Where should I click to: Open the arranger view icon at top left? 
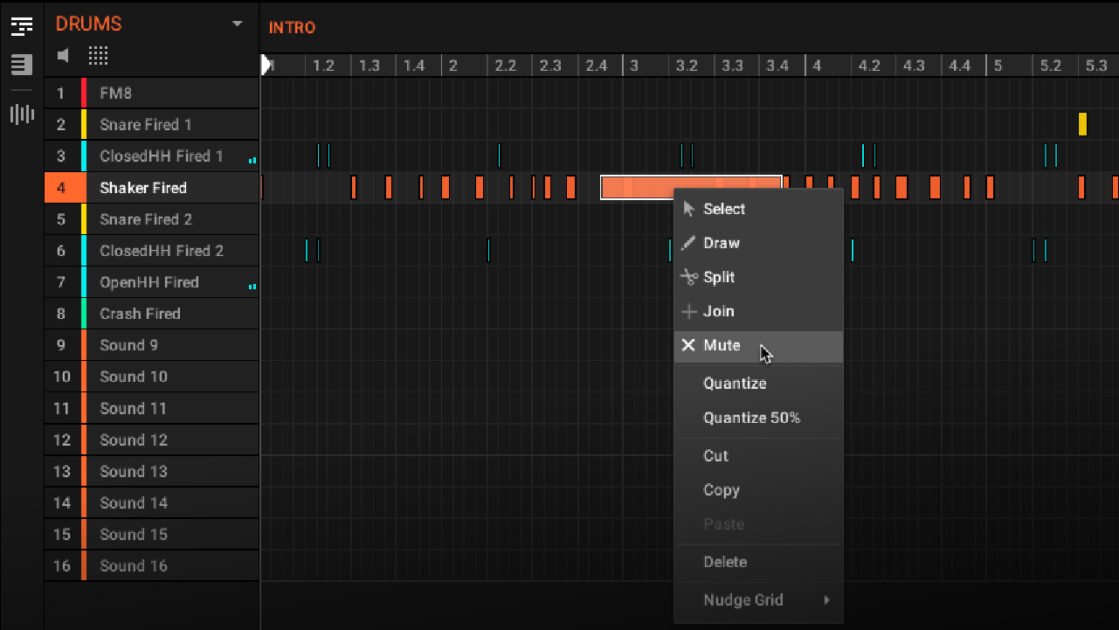(x=21, y=26)
